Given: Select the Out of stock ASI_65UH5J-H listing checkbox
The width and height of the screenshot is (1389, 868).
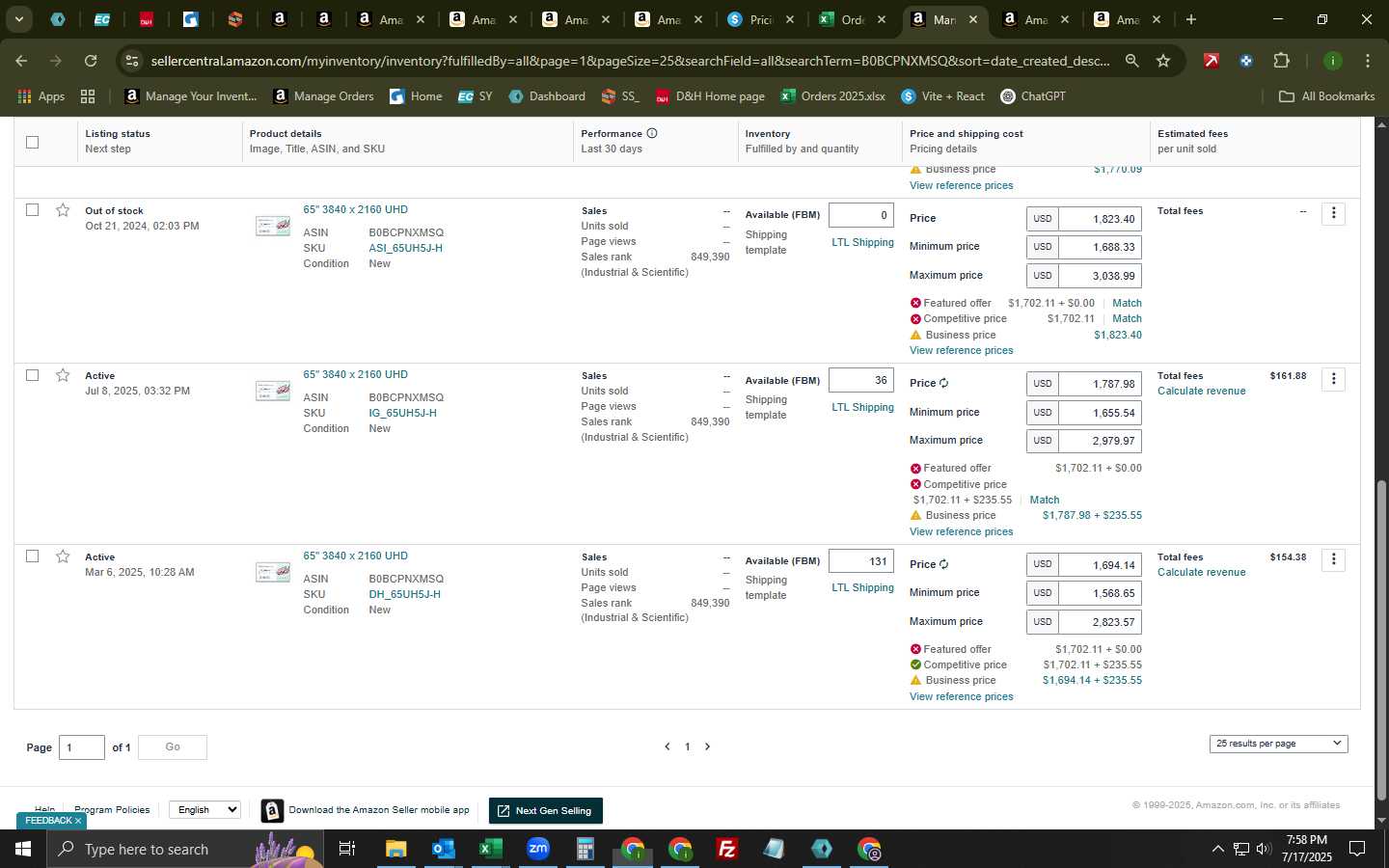Looking at the screenshot, I should pyautogui.click(x=32, y=209).
